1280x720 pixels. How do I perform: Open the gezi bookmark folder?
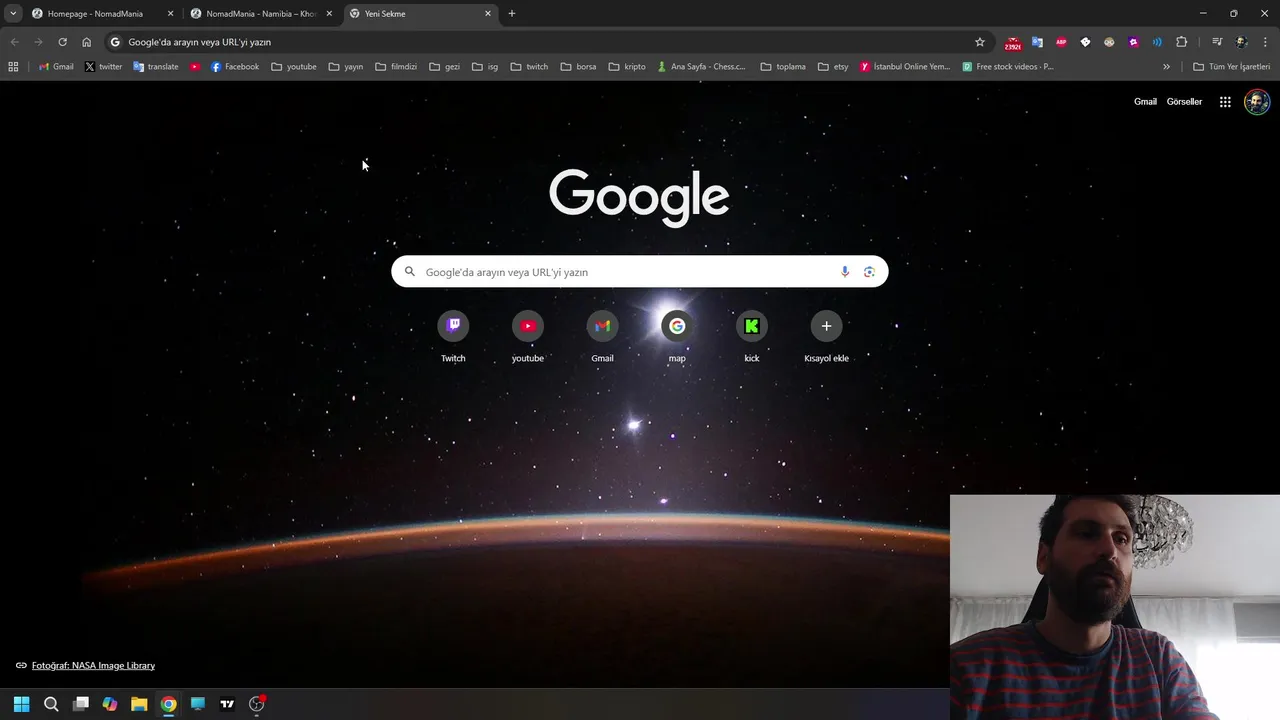tap(444, 67)
